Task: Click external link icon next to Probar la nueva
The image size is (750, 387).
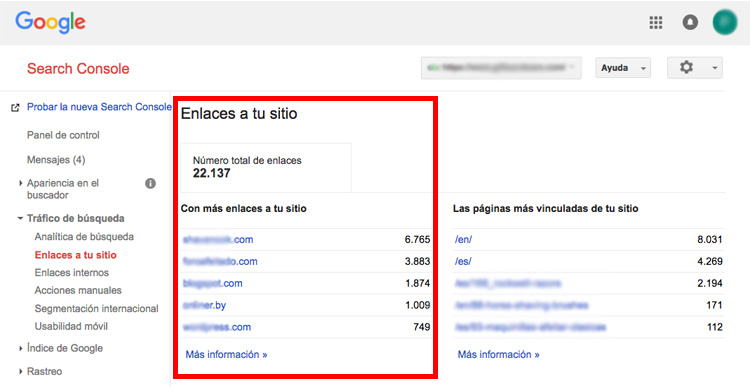Action: point(15,108)
